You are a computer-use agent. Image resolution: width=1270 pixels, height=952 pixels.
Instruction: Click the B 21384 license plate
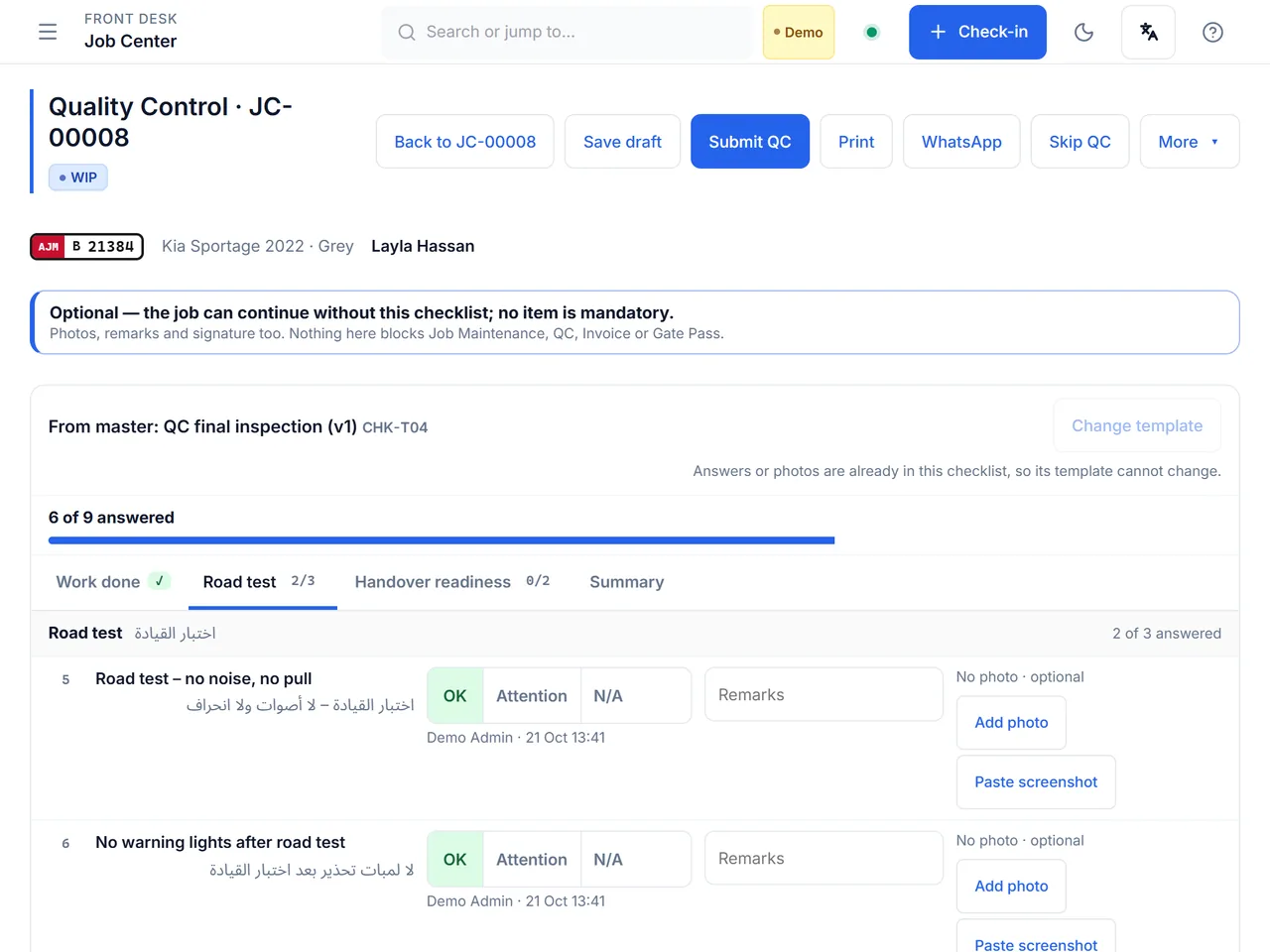point(87,247)
